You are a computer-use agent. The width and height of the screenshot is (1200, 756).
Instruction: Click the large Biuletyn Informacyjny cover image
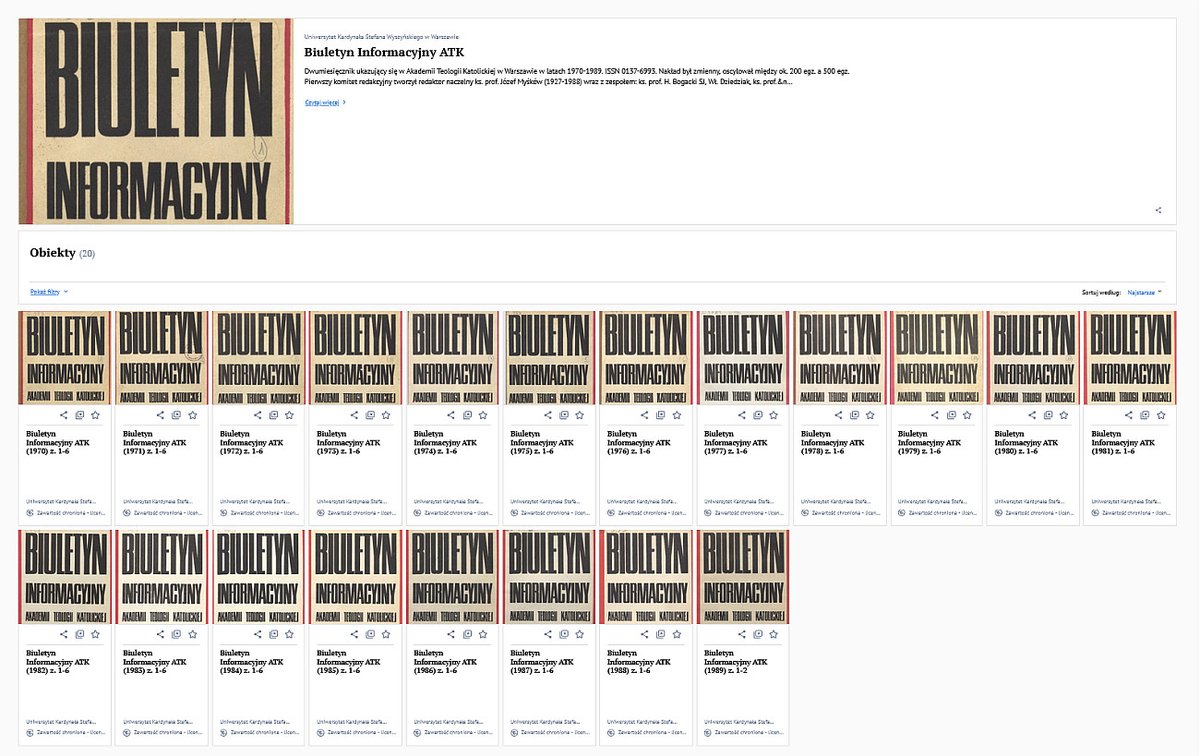(156, 121)
